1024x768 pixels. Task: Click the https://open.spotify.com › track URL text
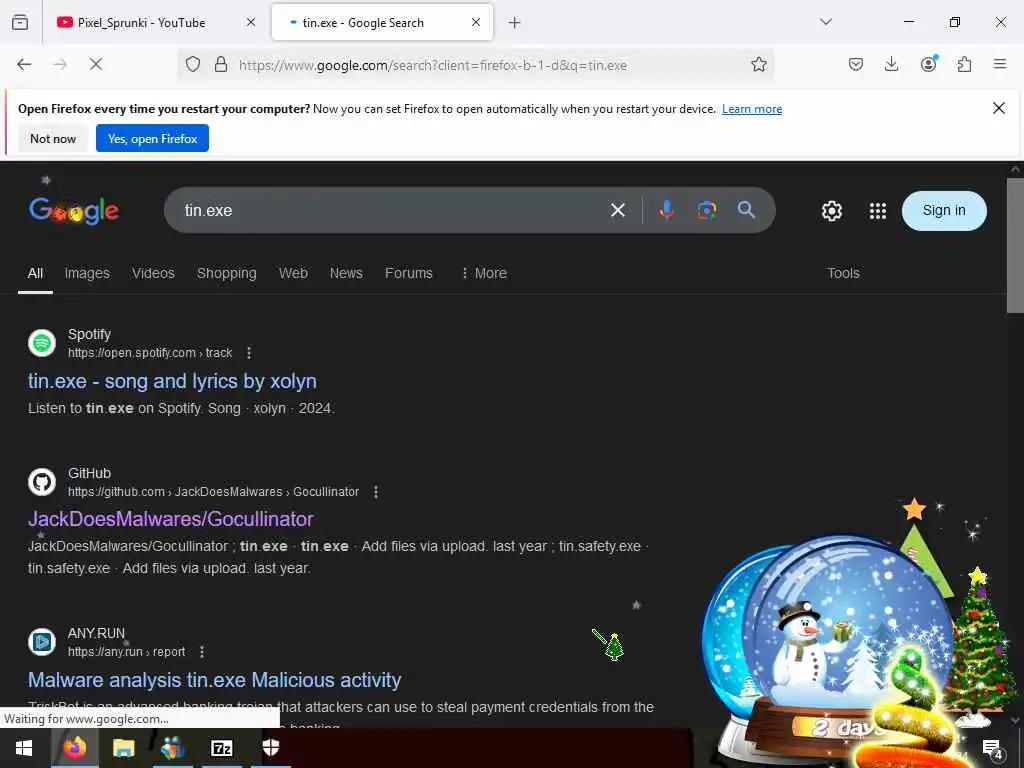pos(150,353)
